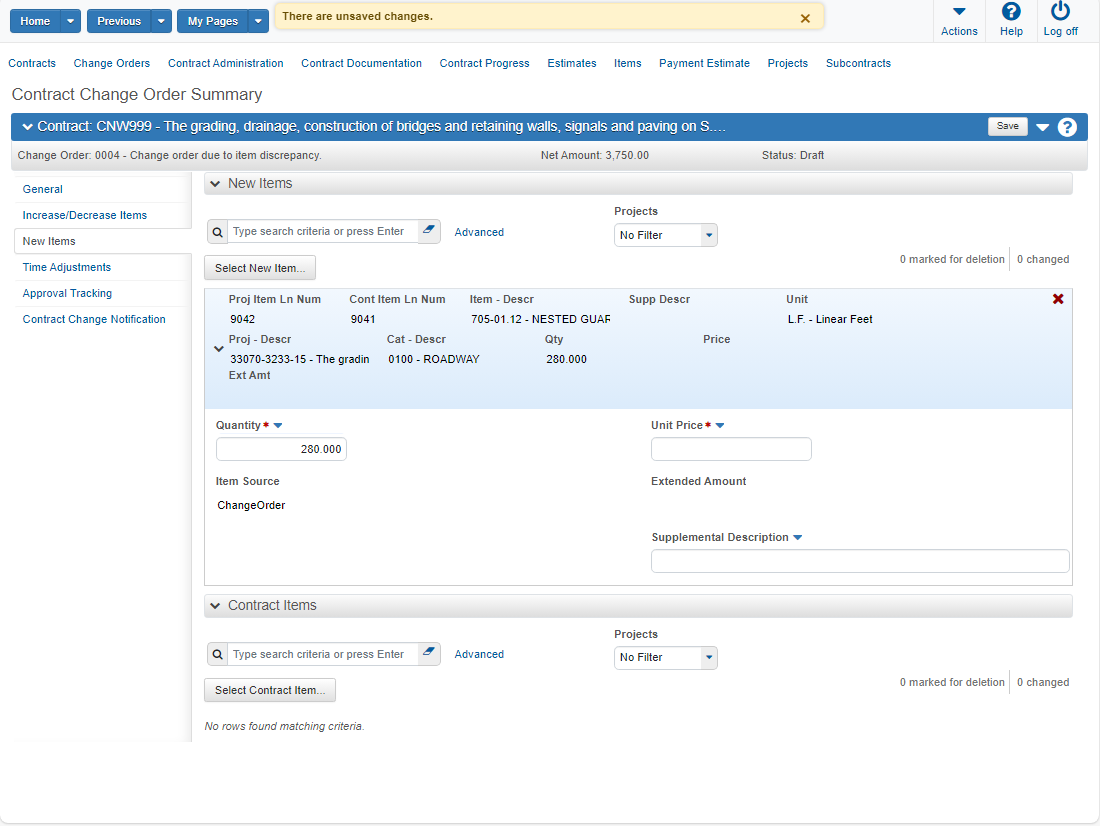
Task: Collapse the Contract Items section
Action: (215, 606)
